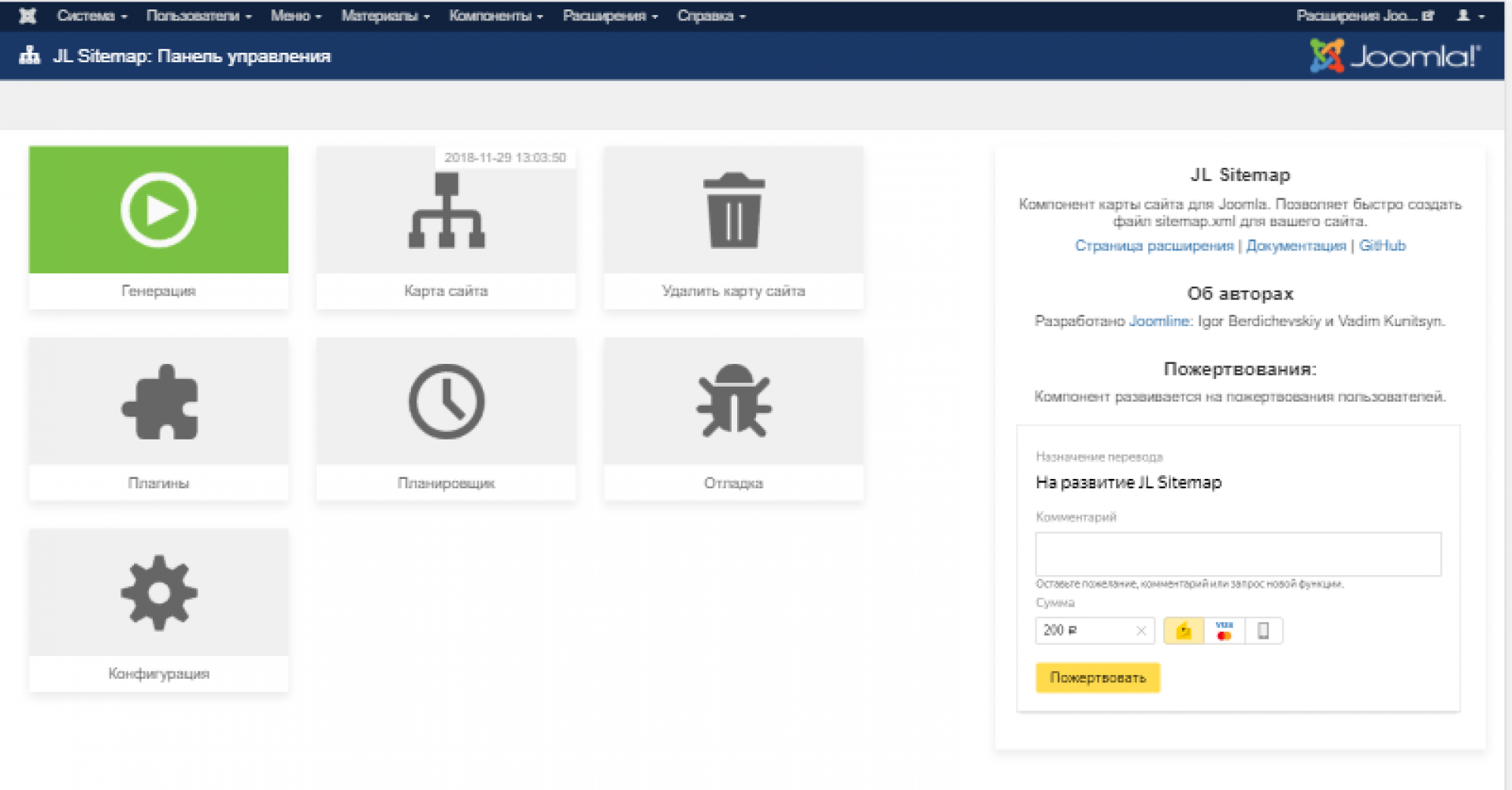Click the 2018-11-29 13:03:50 timestamp
1512x790 pixels.
[x=505, y=158]
